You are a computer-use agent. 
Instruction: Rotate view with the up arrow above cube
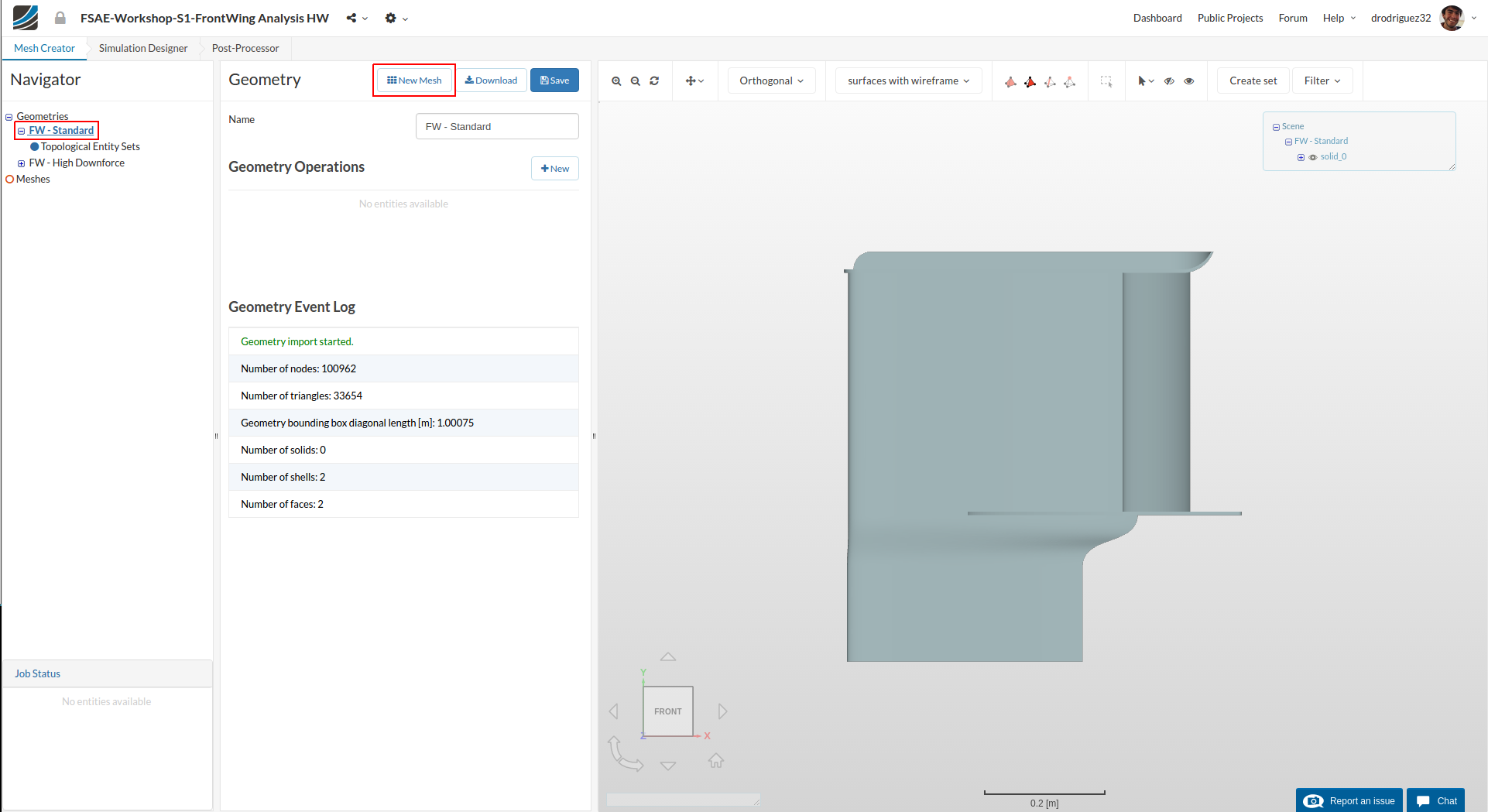coord(668,657)
